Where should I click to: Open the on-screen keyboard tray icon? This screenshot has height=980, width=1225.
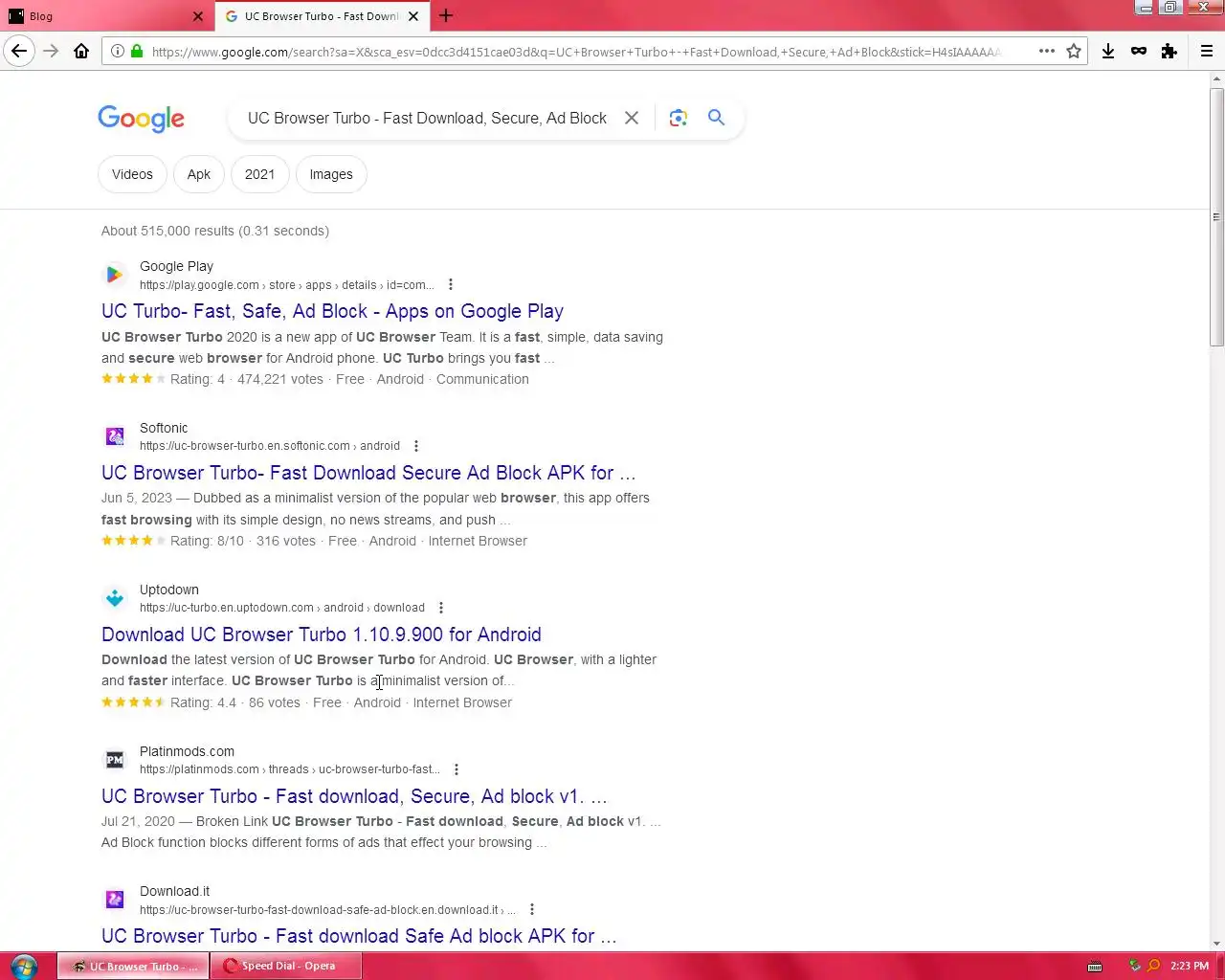click(x=1096, y=966)
